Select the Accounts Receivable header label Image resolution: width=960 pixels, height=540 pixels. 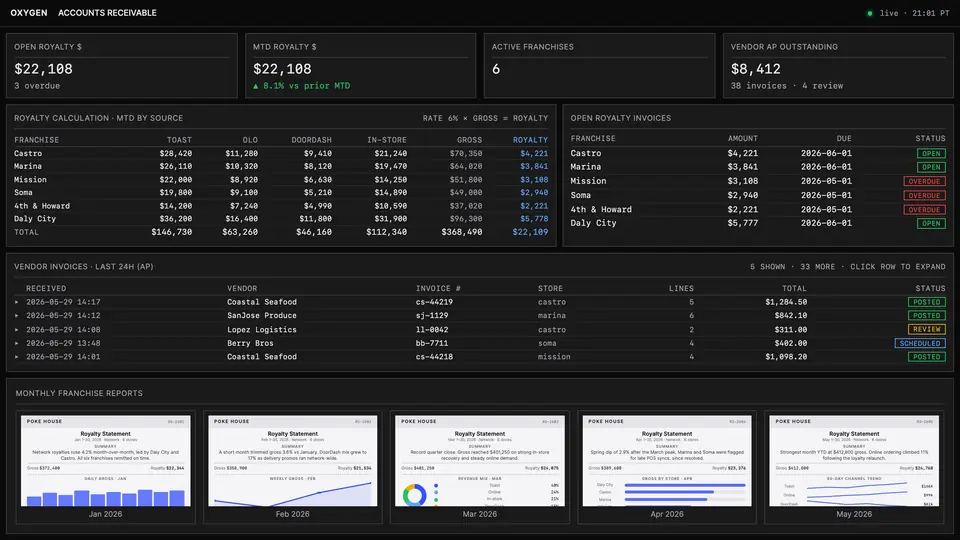pyautogui.click(x=107, y=13)
